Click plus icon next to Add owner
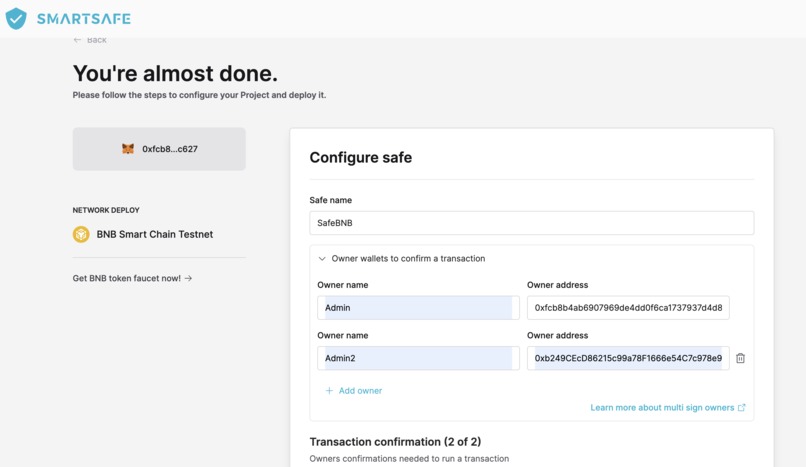 pyautogui.click(x=329, y=390)
